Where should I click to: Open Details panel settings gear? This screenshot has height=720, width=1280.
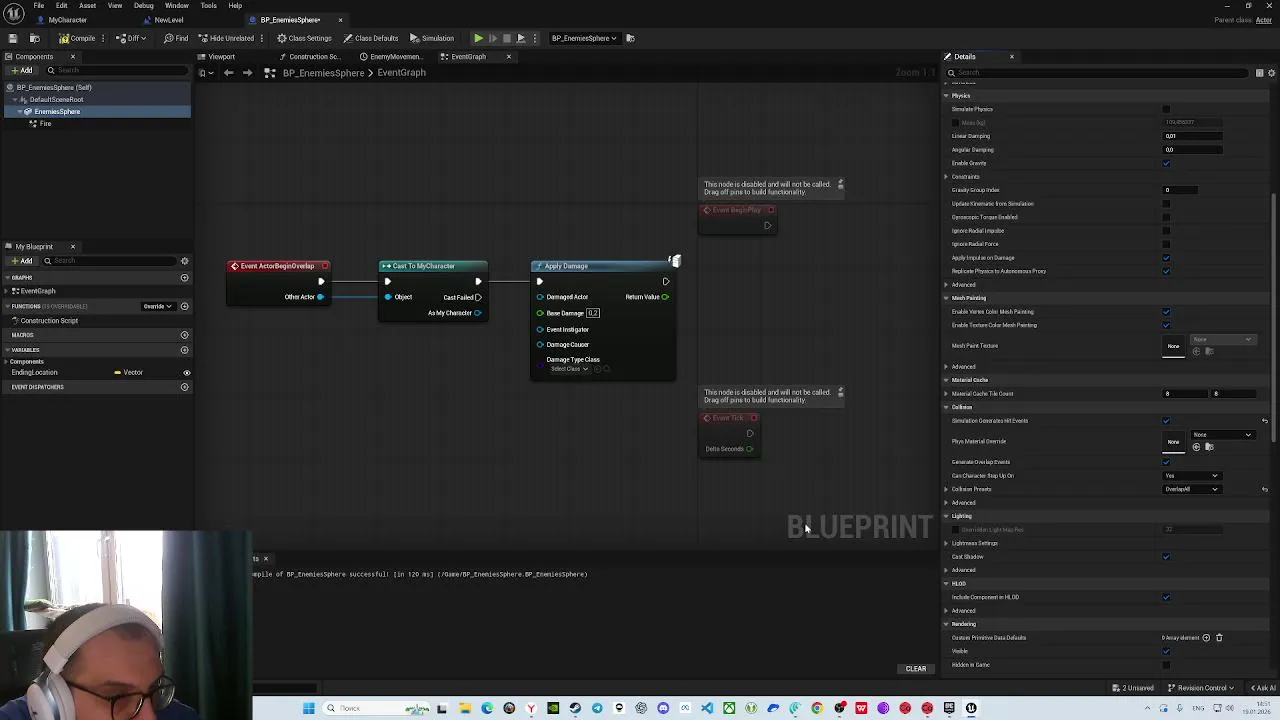click(x=1270, y=73)
